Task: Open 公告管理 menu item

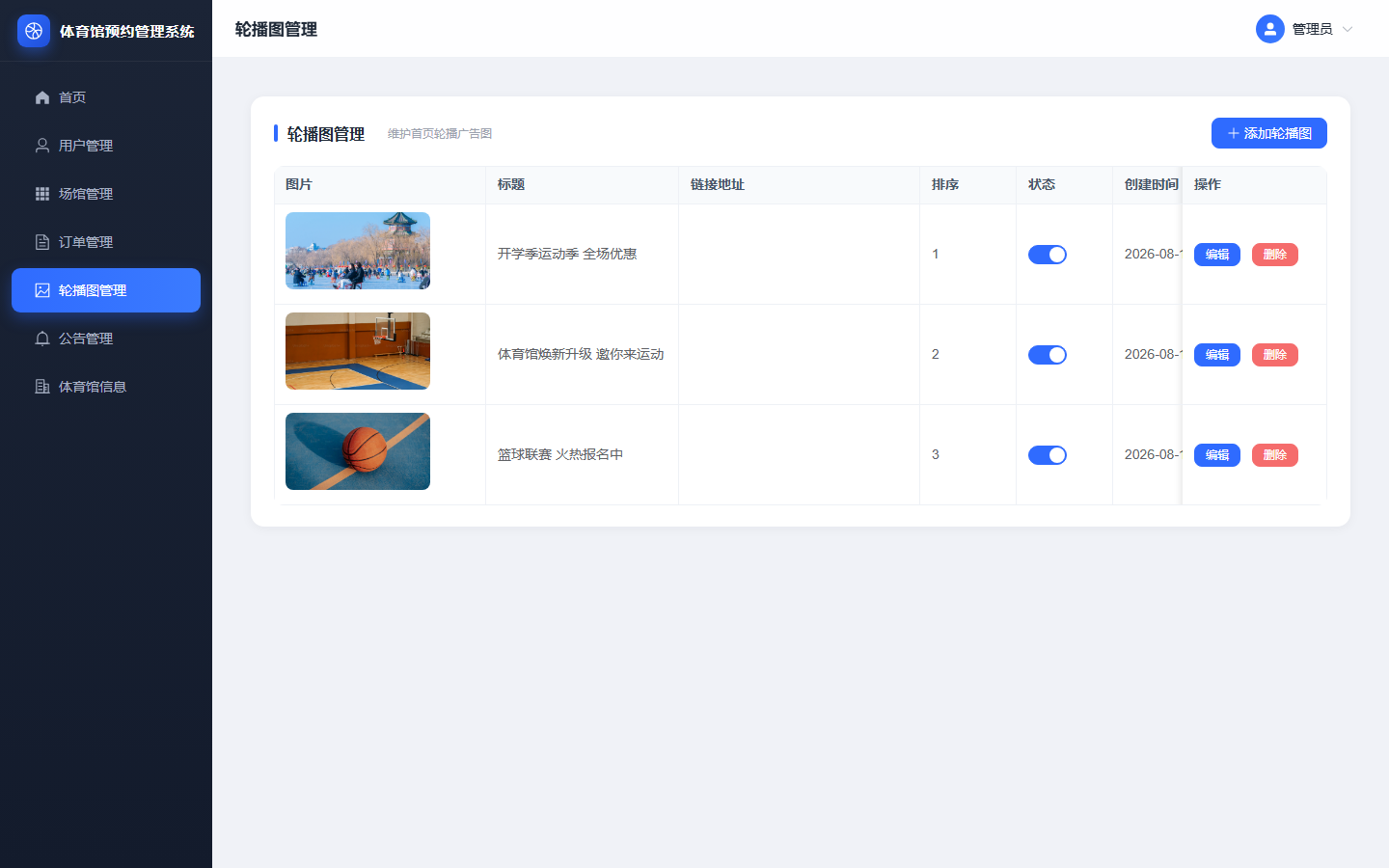Action: [x=106, y=339]
